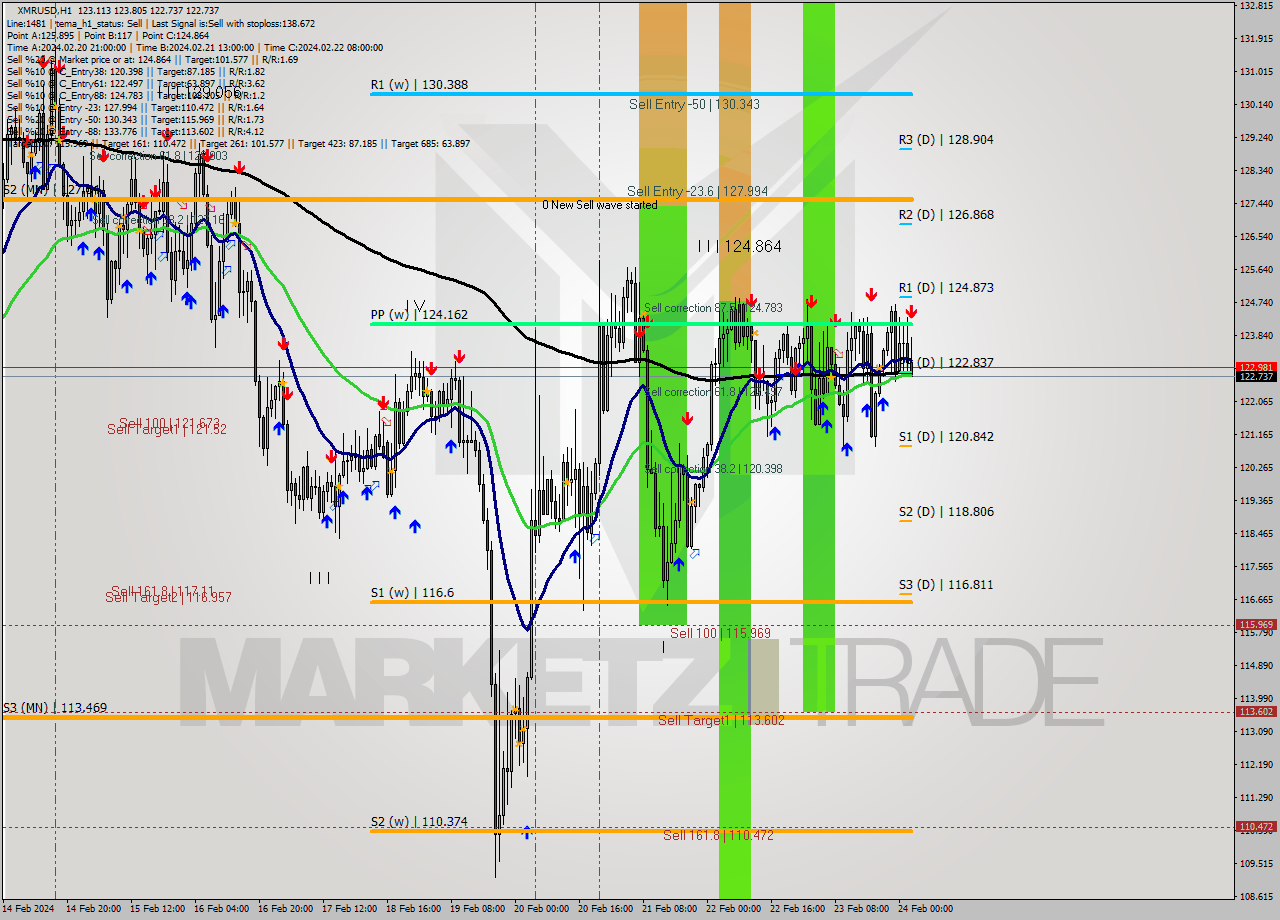Click the '14 Feb 2024' time axis label
This screenshot has height=920, width=1280.
[28, 910]
